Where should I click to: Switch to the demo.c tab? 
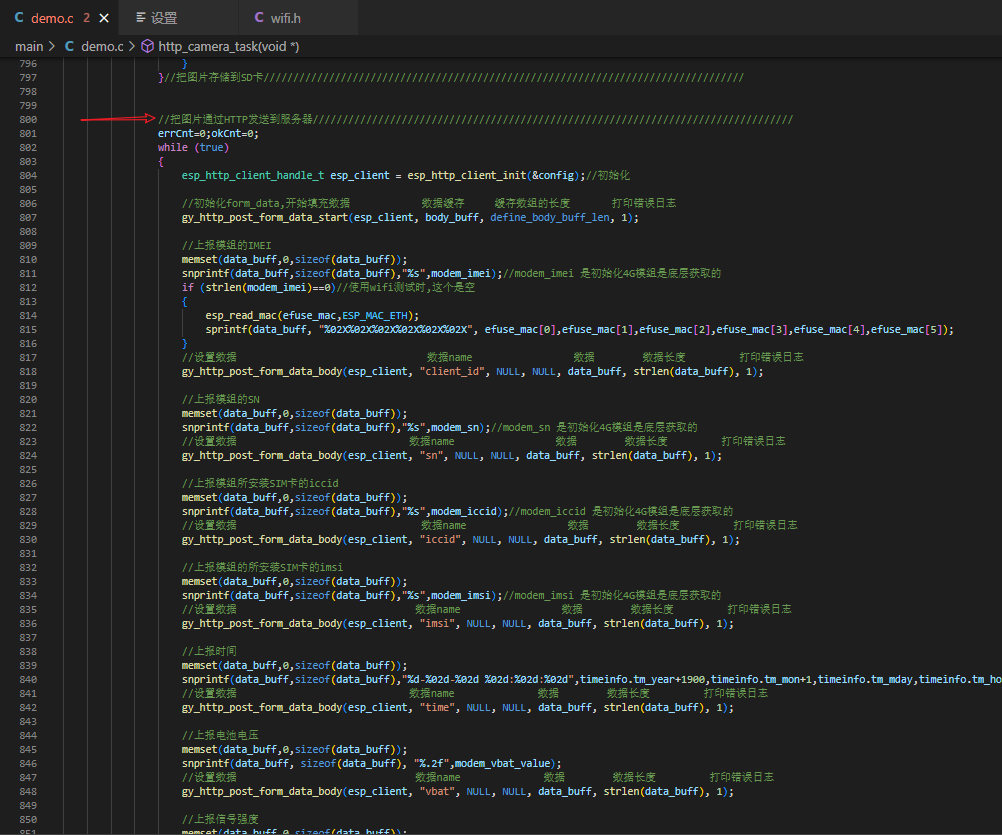pyautogui.click(x=52, y=18)
